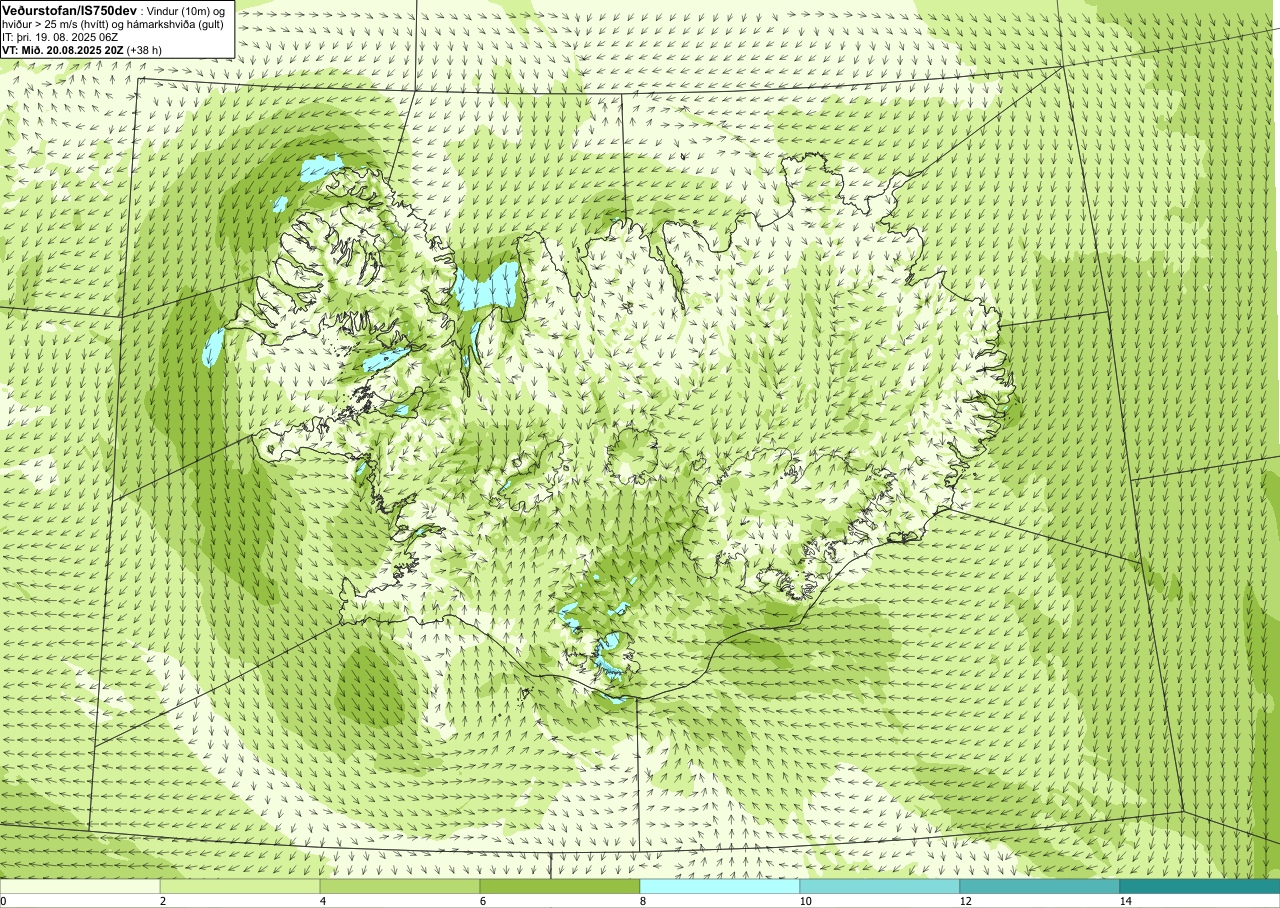Click the scale label '14'
Image resolution: width=1280 pixels, height=908 pixels.
coord(1125,901)
